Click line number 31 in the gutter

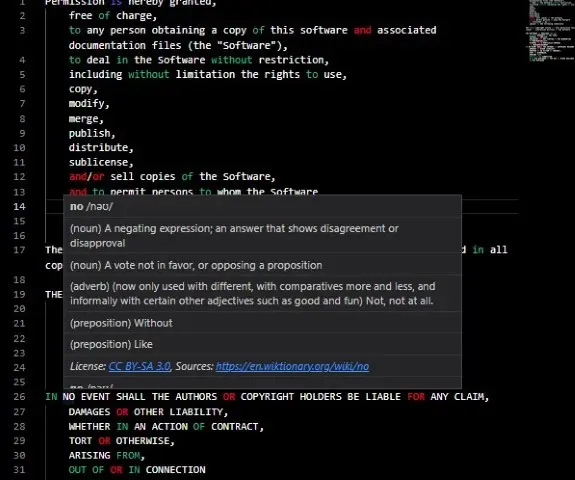[19, 470]
